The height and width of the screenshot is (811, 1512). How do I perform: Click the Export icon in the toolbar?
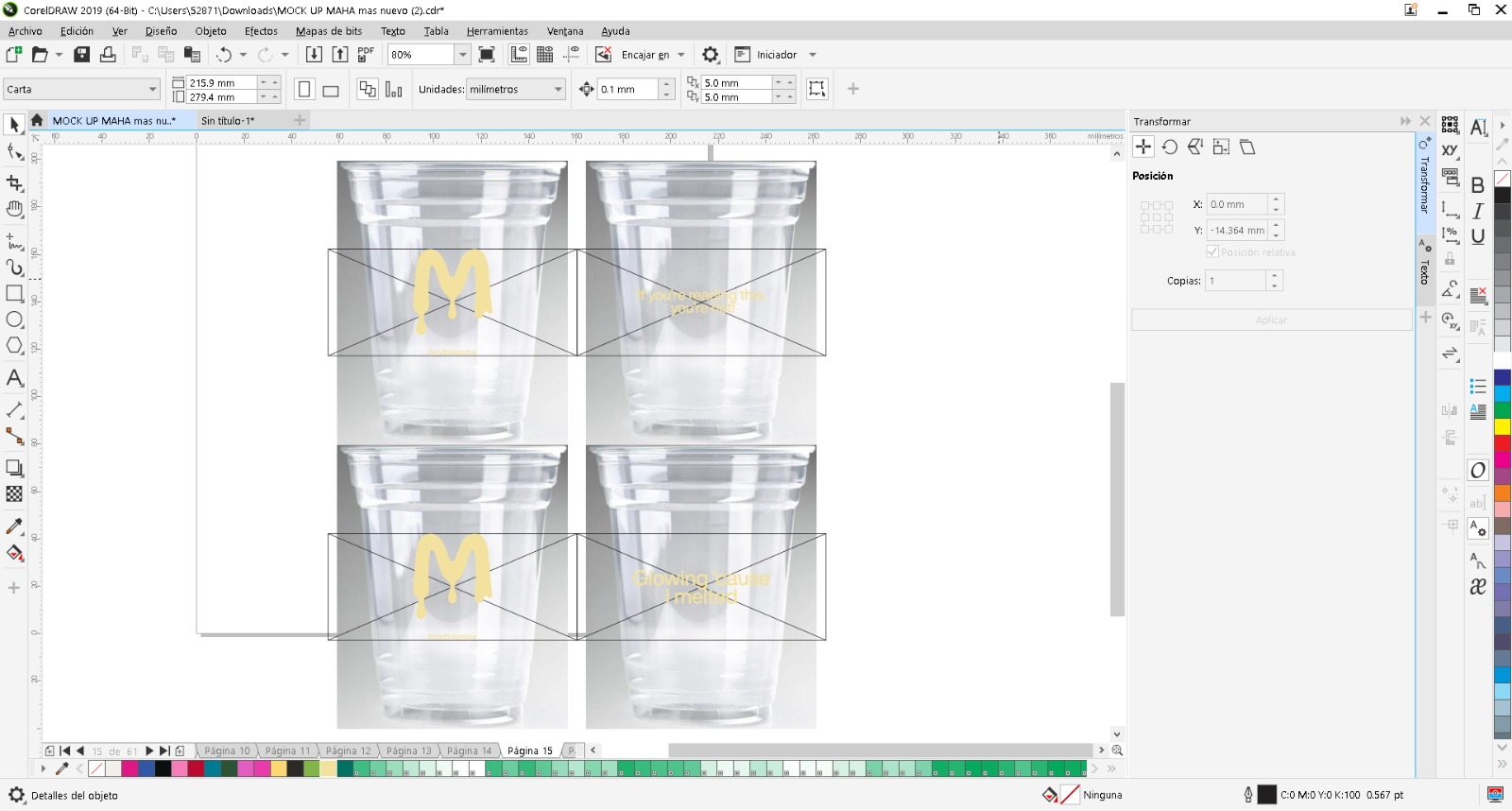(340, 54)
